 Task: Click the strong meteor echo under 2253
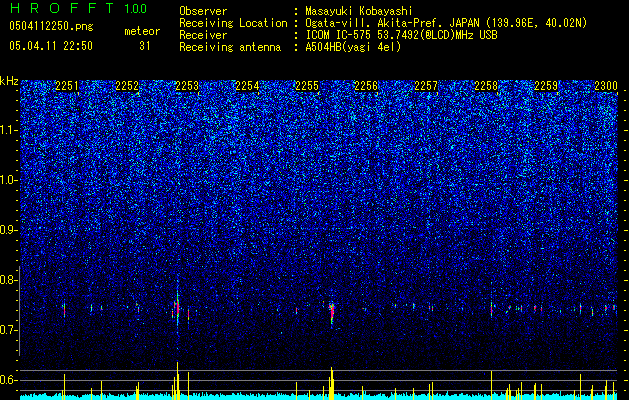pos(177,309)
